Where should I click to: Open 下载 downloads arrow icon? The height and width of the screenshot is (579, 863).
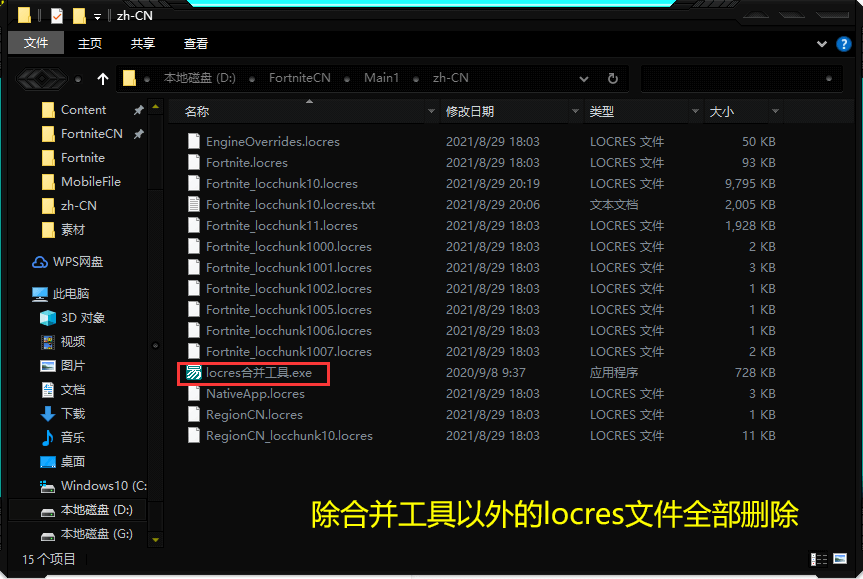(48, 413)
